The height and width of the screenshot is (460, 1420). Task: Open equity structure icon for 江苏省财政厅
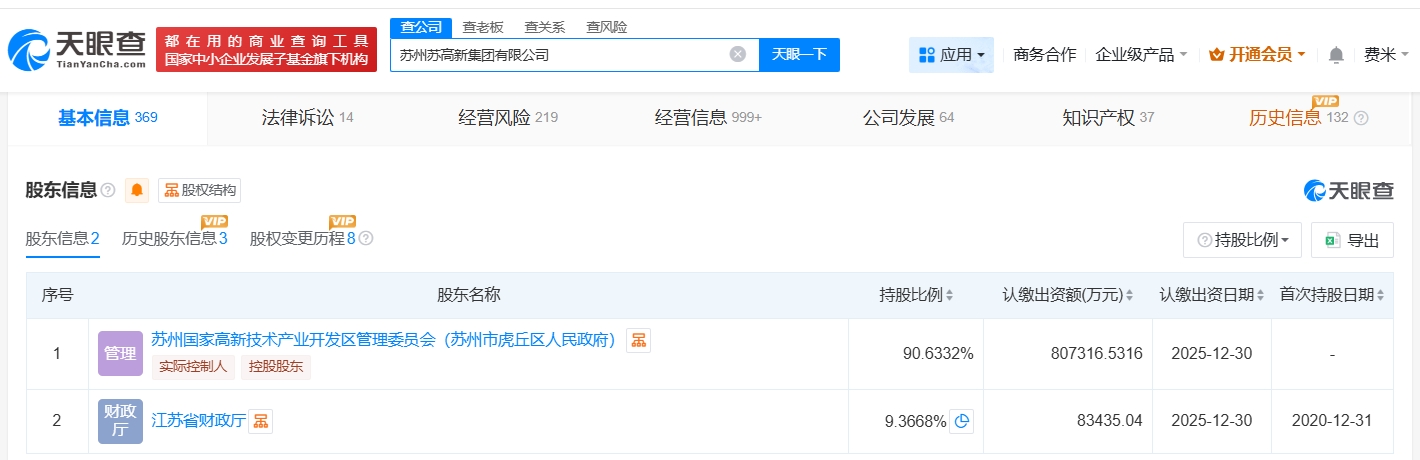[260, 421]
